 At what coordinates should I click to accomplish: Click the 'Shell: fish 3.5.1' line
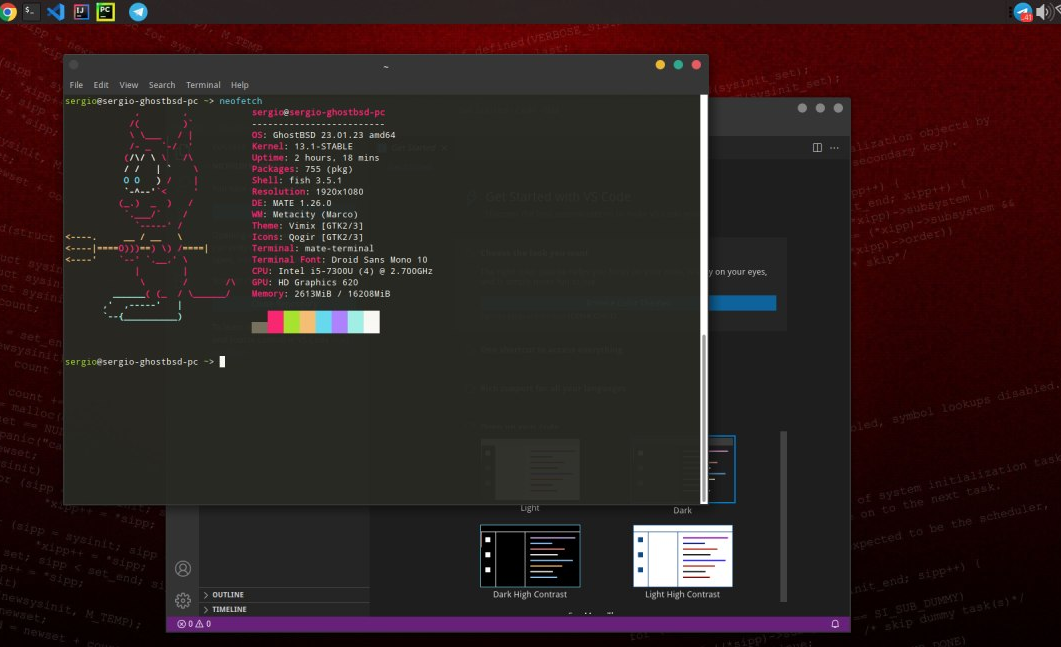tap(296, 181)
